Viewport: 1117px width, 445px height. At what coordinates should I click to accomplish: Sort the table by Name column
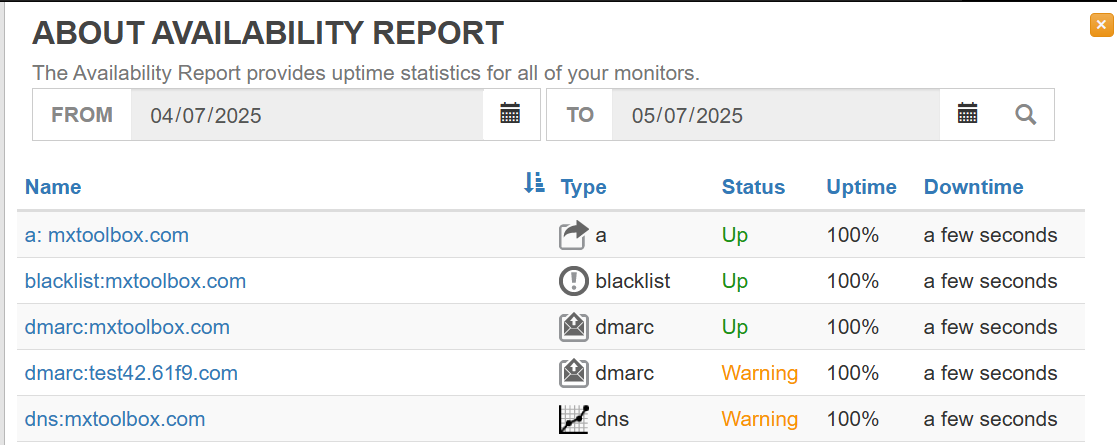(53, 187)
